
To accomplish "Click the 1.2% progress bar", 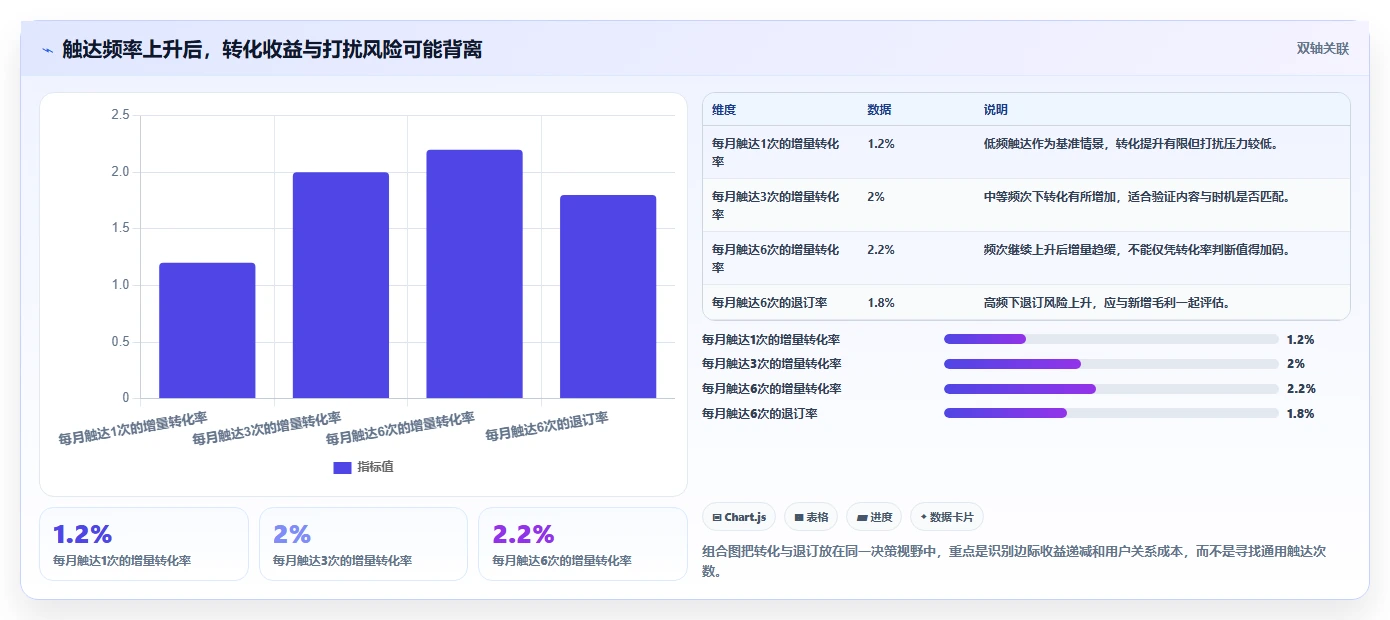I will point(1111,339).
